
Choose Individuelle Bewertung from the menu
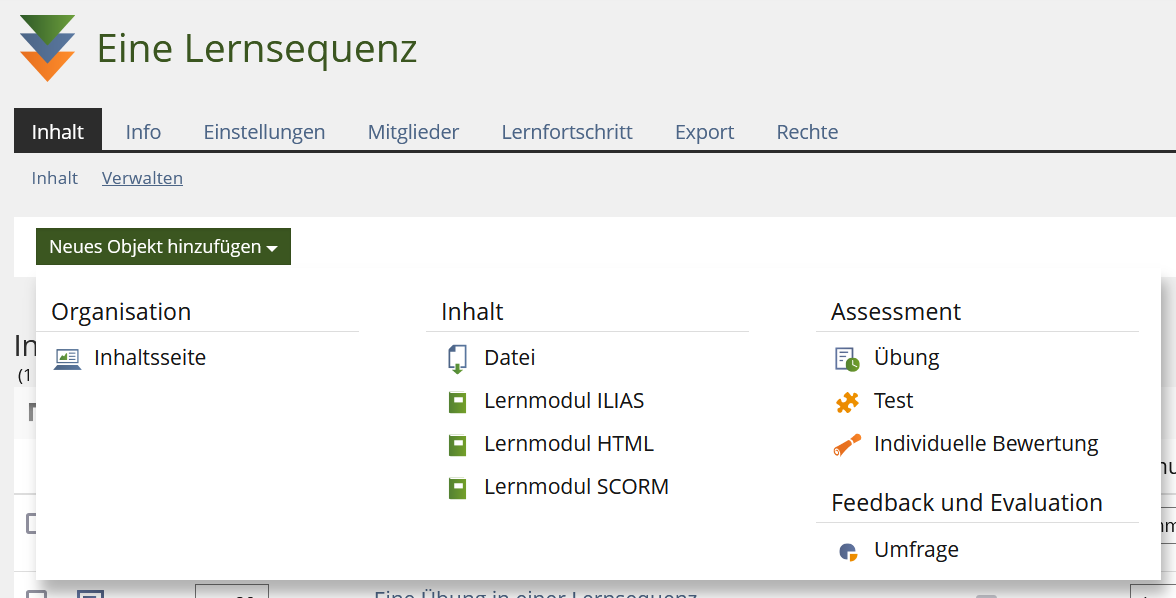click(x=986, y=444)
